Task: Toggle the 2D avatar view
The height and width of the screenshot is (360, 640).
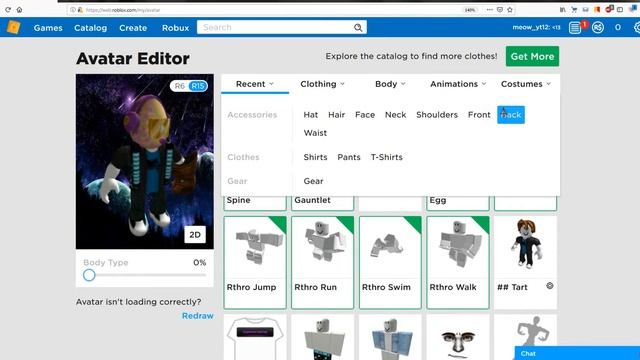Action: click(x=195, y=235)
